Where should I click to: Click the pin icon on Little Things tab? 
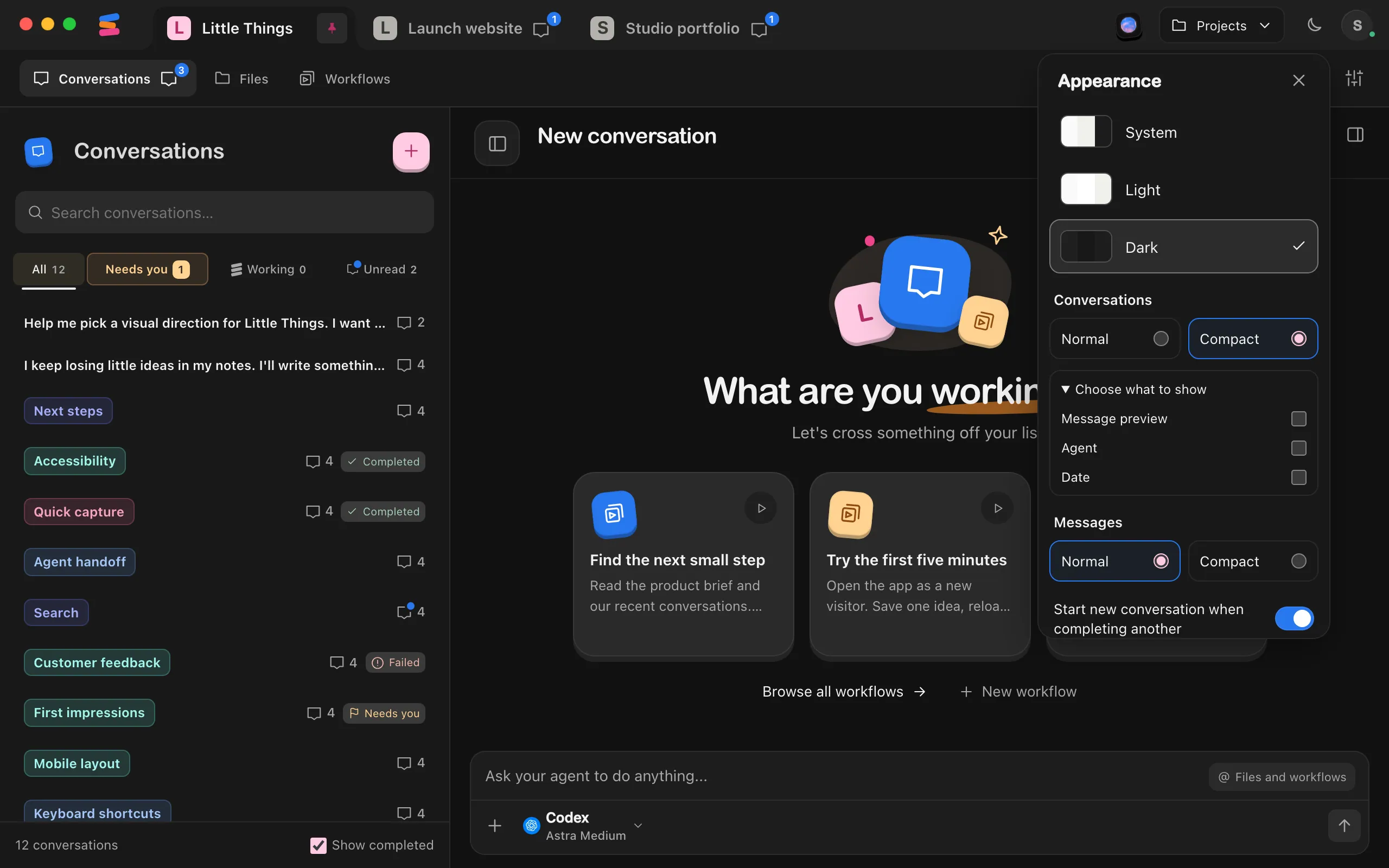(x=332, y=28)
